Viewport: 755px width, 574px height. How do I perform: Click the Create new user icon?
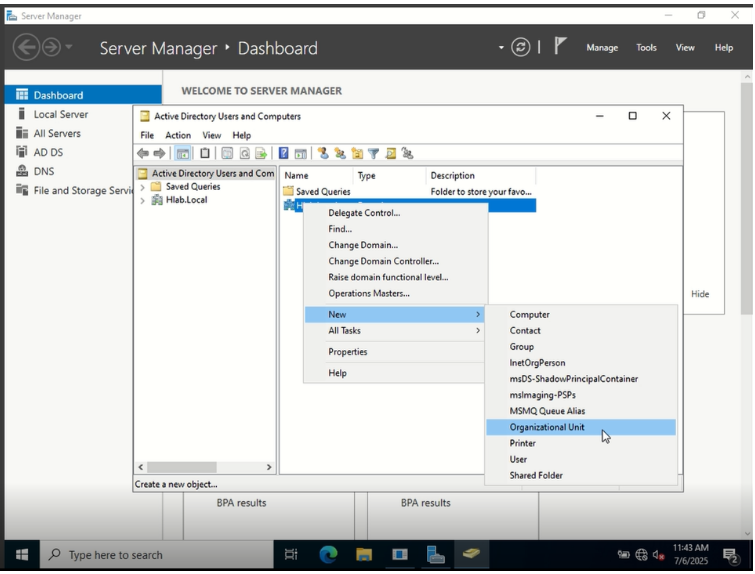pos(323,154)
